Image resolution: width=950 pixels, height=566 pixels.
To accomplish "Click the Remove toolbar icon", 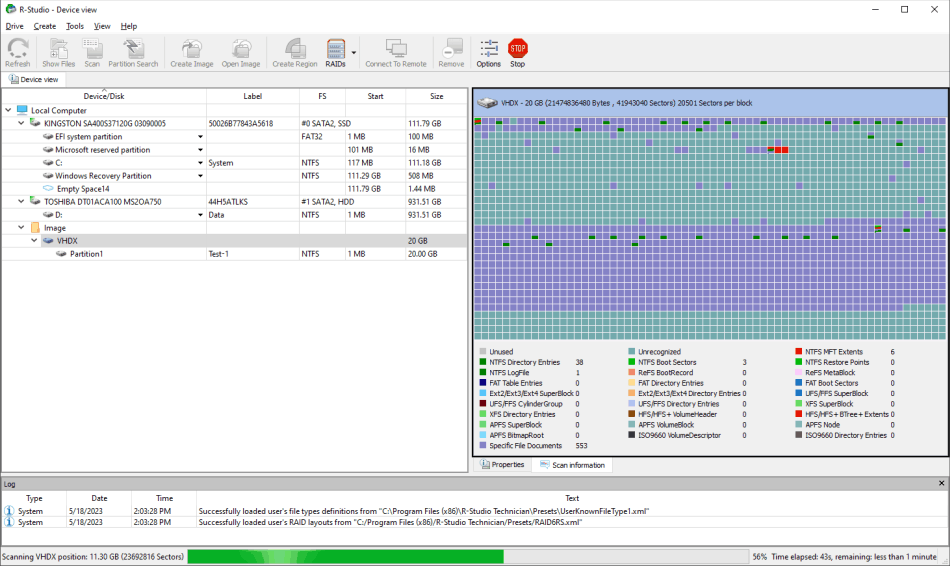I will [x=451, y=53].
